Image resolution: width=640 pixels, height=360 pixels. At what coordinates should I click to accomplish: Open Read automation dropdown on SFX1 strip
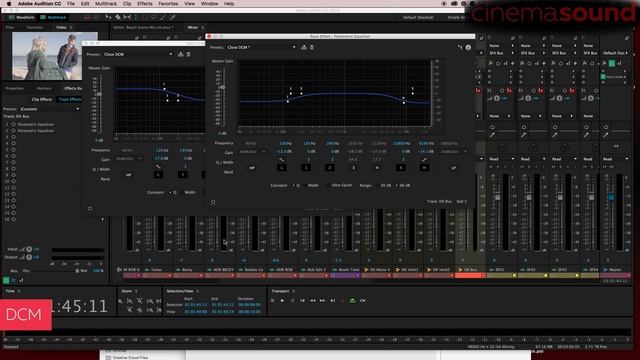(502, 159)
